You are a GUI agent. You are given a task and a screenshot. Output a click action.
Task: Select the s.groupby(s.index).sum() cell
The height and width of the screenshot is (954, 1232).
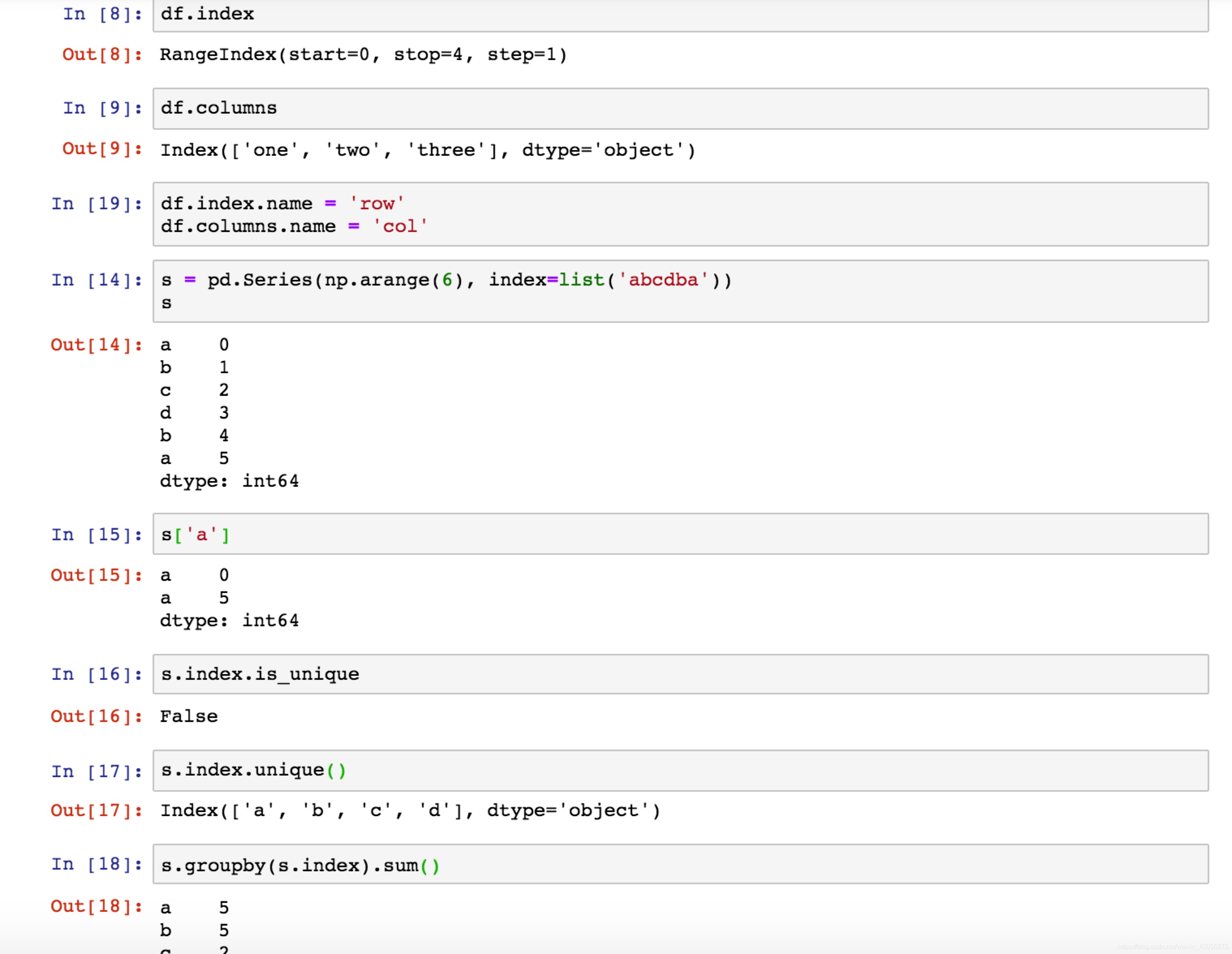pyautogui.click(x=680, y=864)
